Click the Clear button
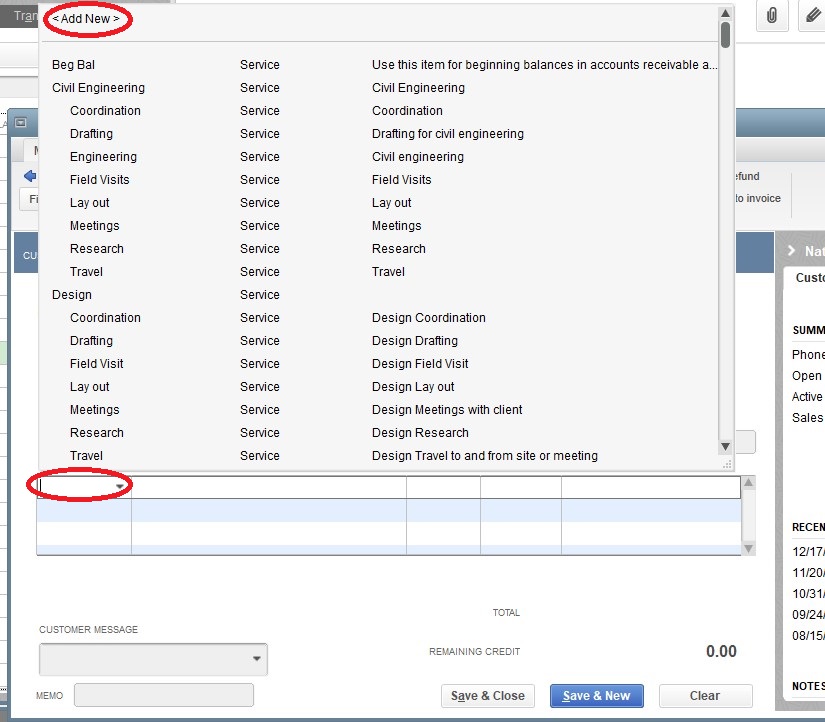This screenshot has height=722, width=825. pos(705,696)
